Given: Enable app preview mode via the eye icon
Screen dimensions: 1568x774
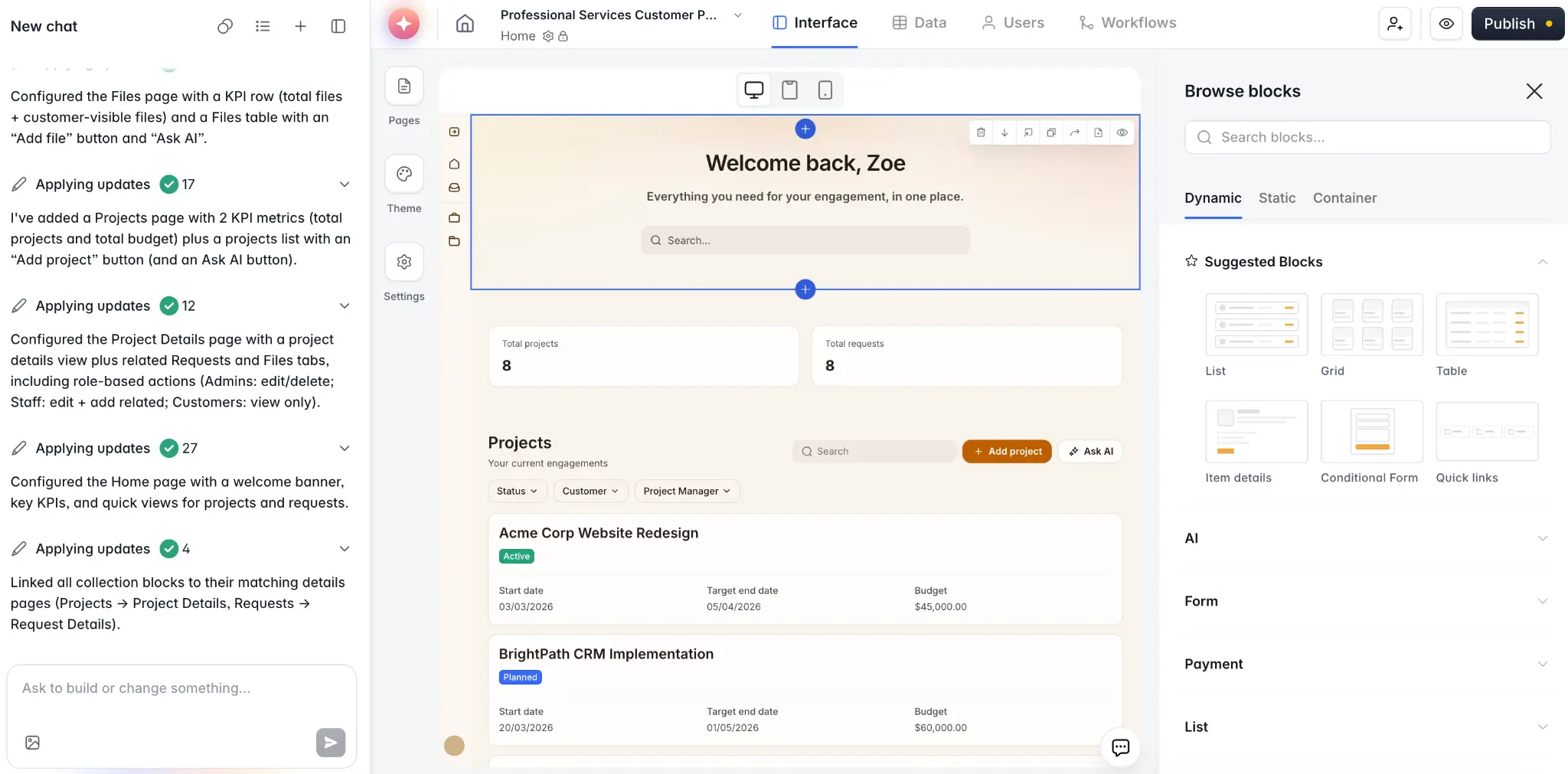Looking at the screenshot, I should 1446,23.
